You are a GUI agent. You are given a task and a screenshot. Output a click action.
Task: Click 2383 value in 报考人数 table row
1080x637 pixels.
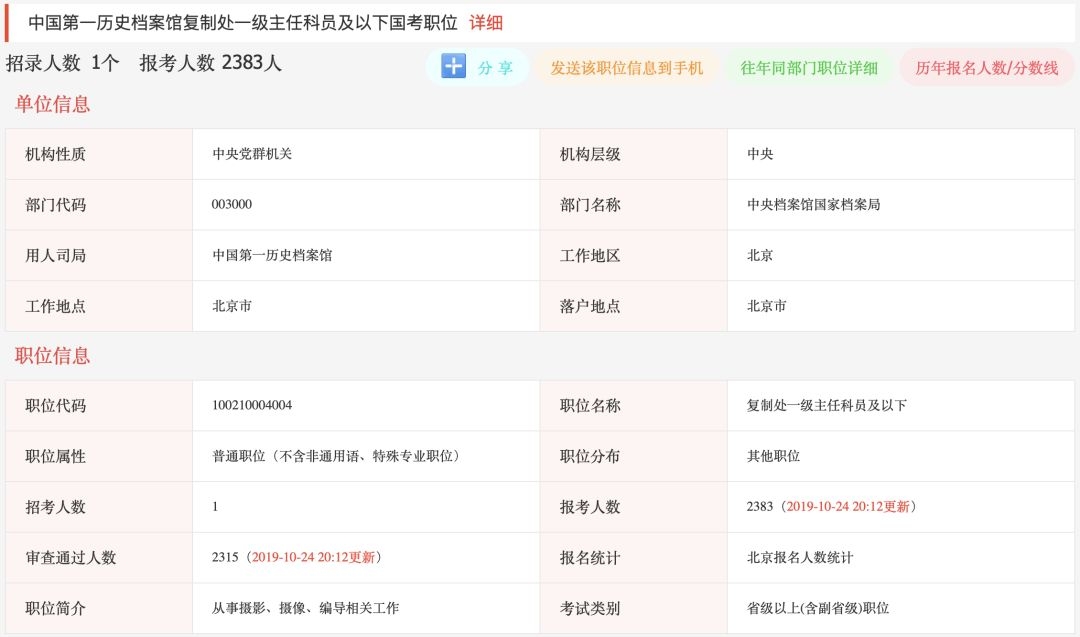point(760,506)
